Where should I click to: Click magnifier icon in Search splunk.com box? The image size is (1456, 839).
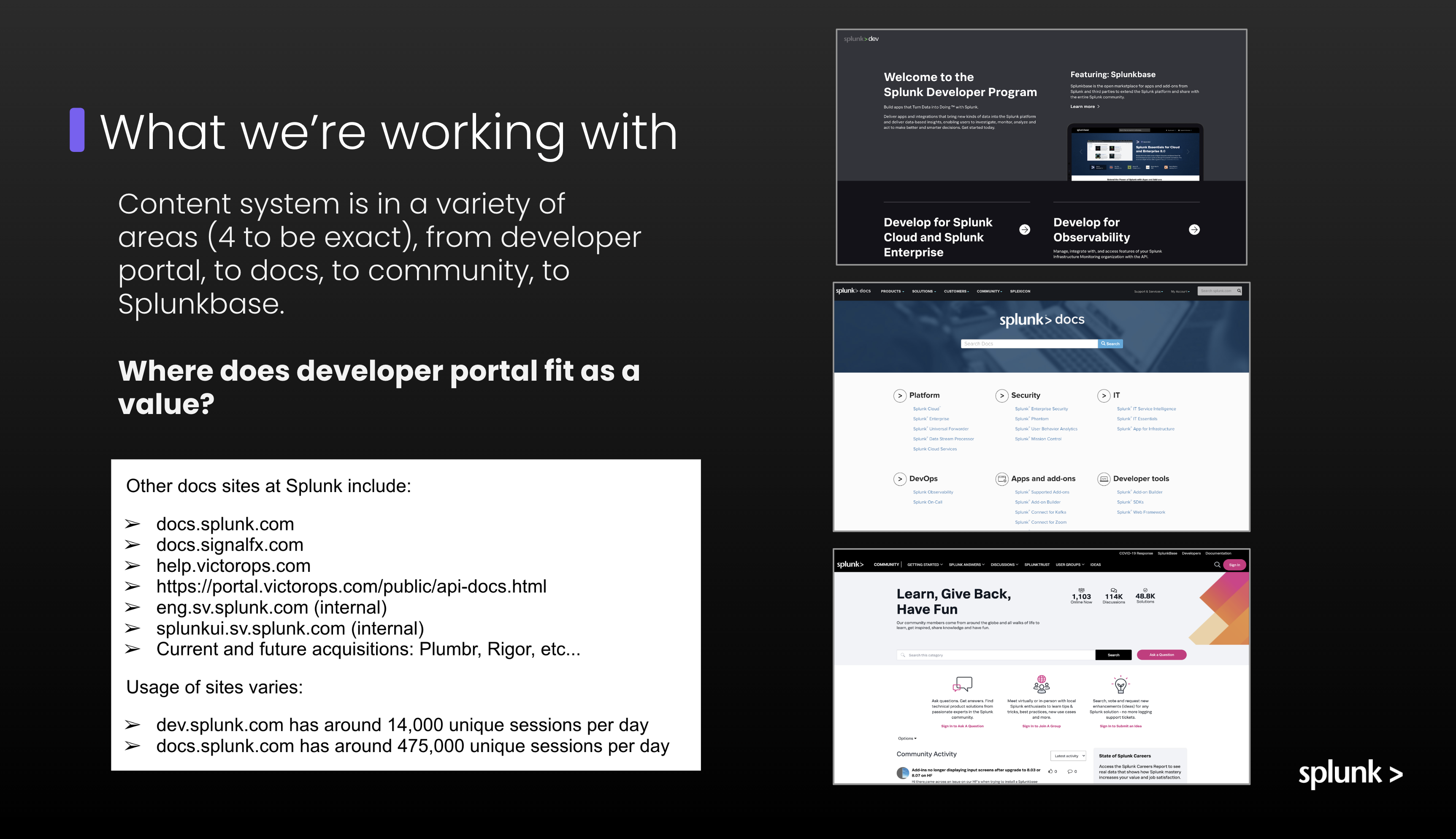point(1239,291)
